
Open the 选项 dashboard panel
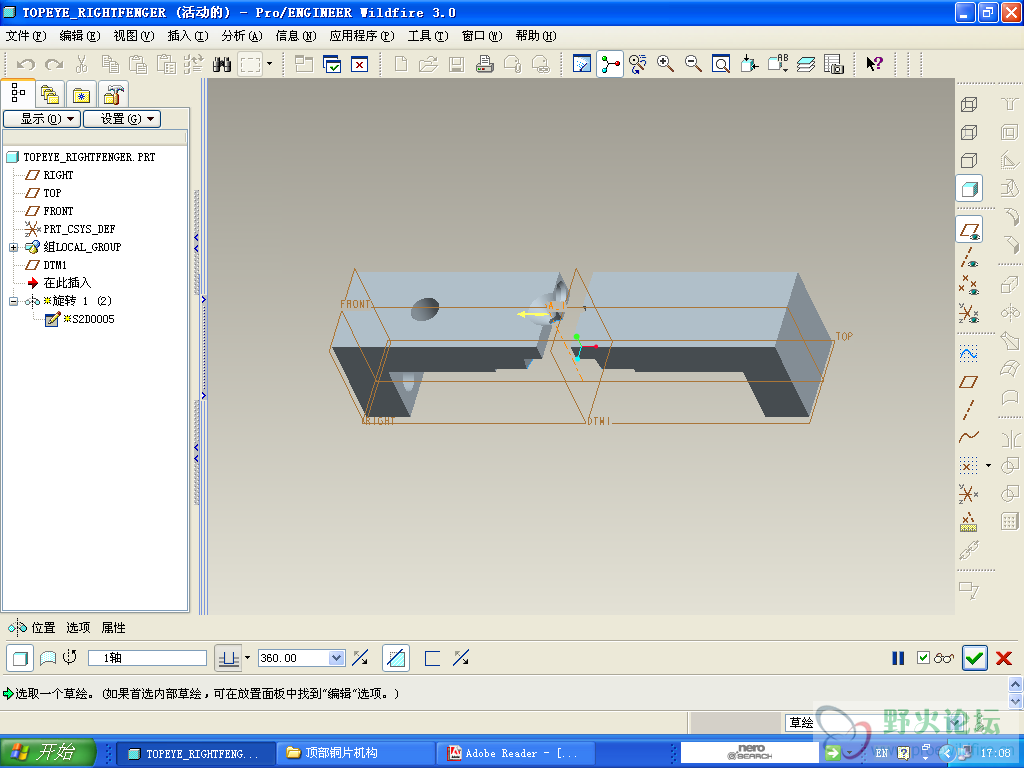coord(78,628)
